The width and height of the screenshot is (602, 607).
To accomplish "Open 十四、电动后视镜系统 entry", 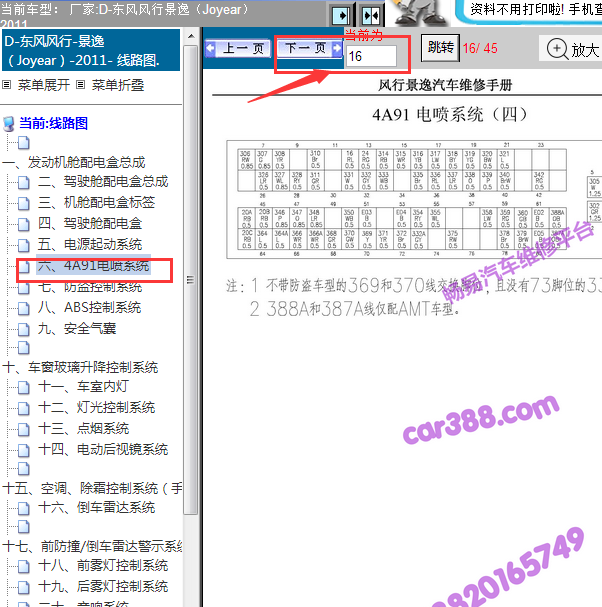I will pos(103,449).
